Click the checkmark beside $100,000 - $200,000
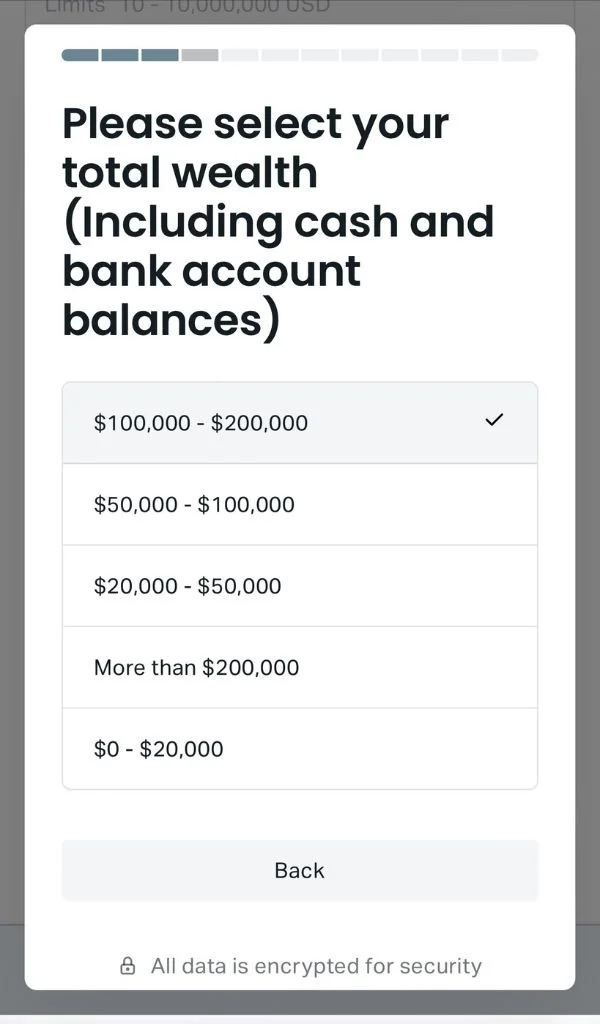 point(494,421)
